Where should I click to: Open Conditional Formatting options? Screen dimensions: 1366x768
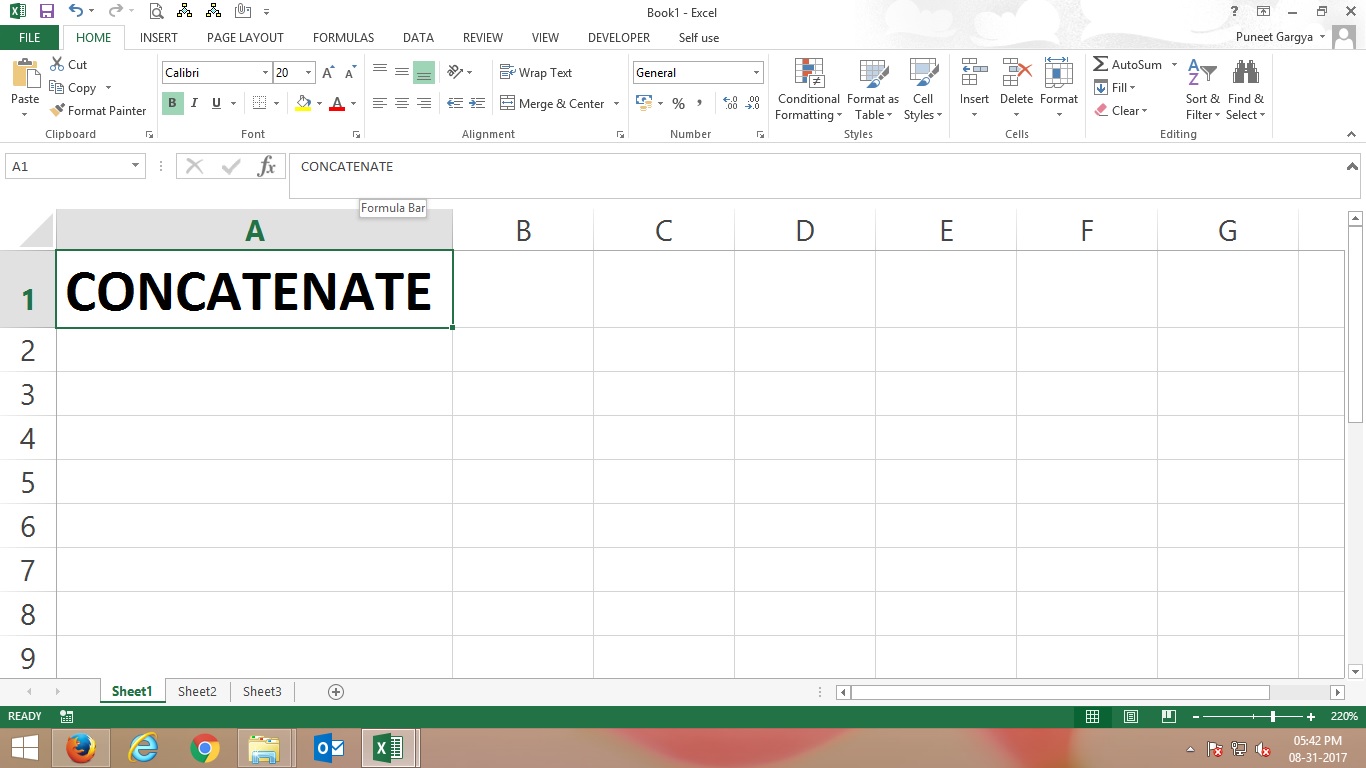tap(807, 90)
